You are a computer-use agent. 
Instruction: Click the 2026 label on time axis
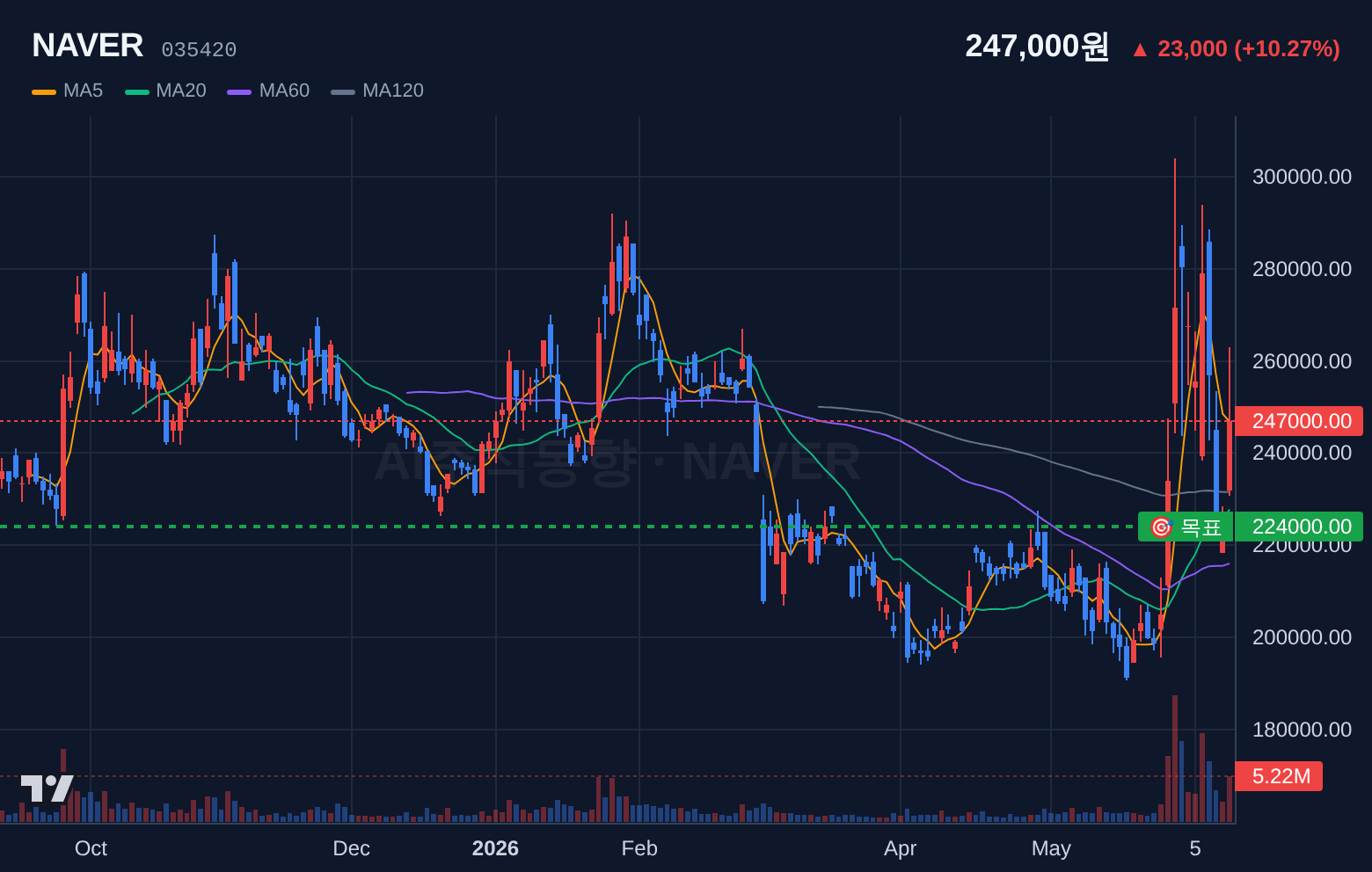[x=495, y=848]
